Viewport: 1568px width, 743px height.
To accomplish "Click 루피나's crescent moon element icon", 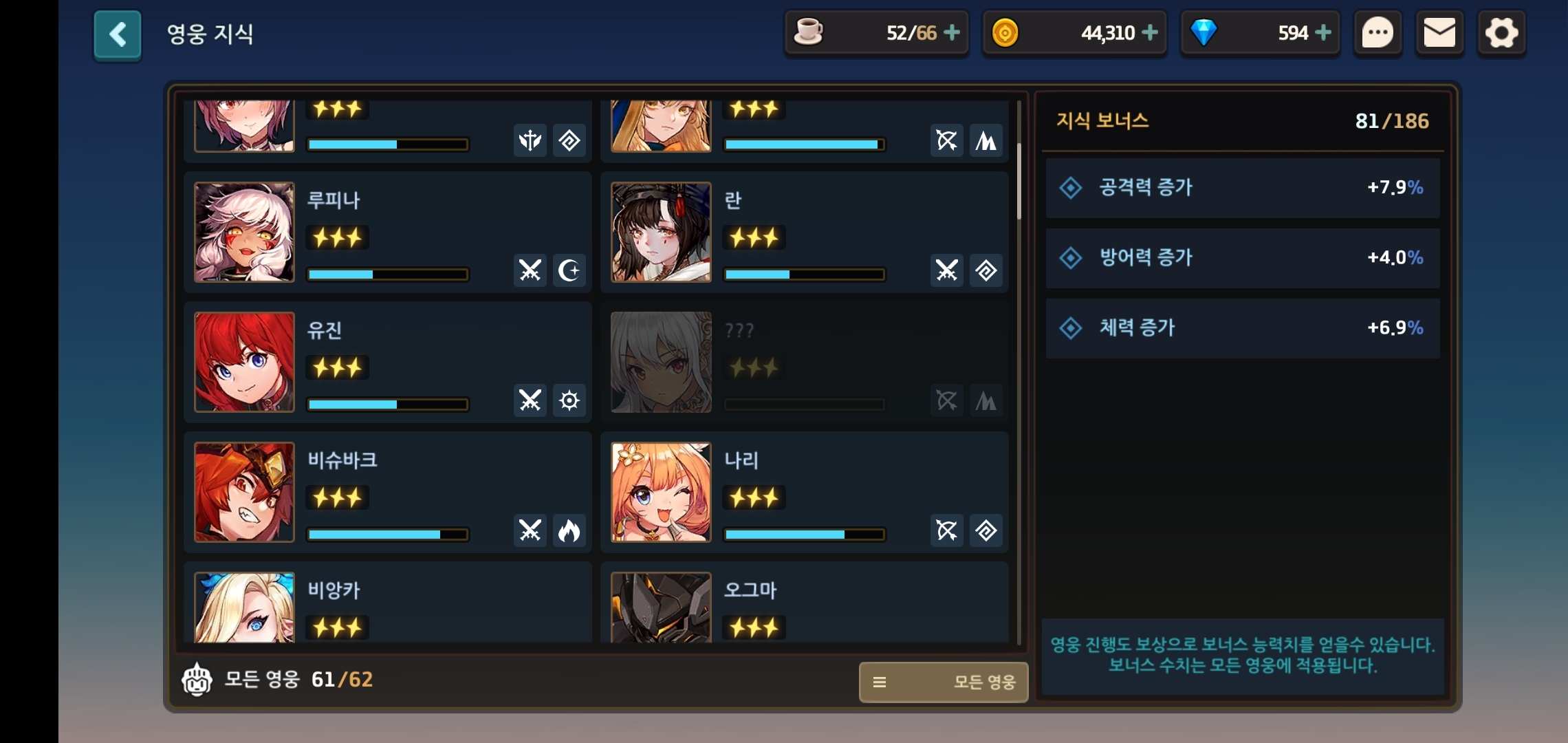I will point(569,270).
